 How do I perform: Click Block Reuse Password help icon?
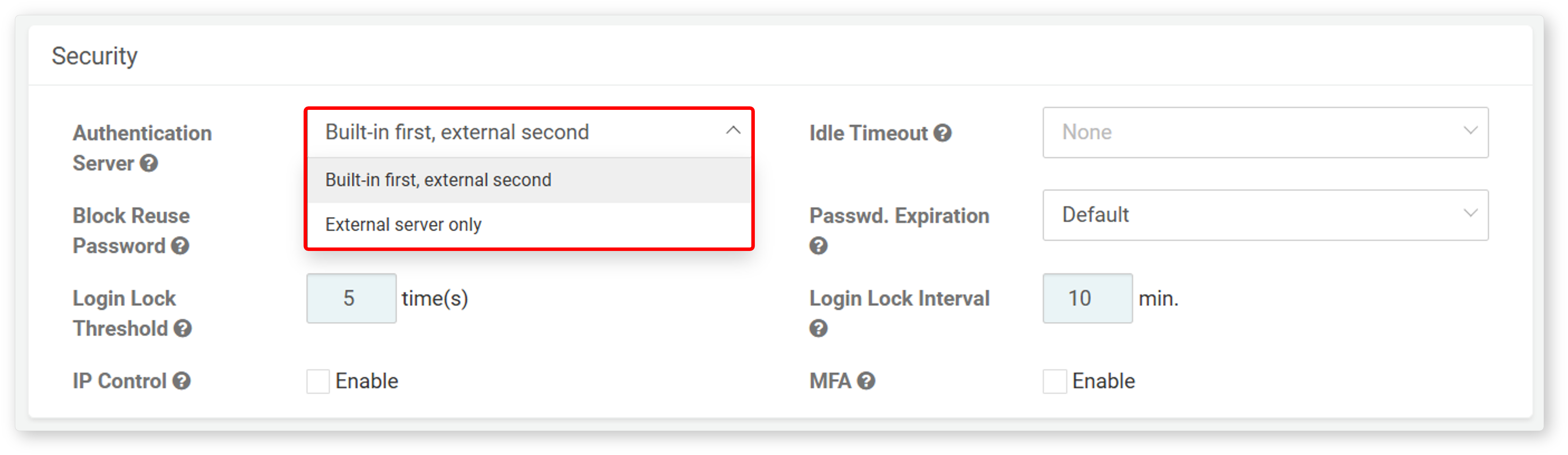pos(180,245)
